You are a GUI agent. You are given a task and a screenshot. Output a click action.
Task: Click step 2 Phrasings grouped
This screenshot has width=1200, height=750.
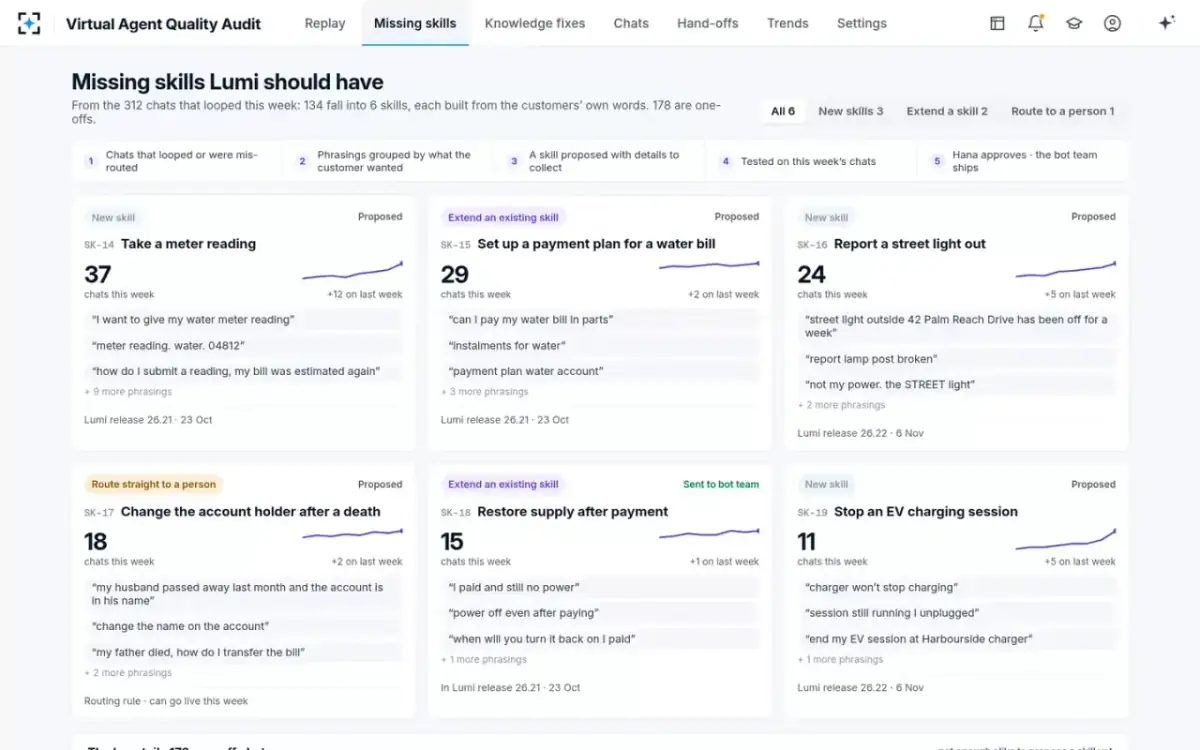click(389, 161)
